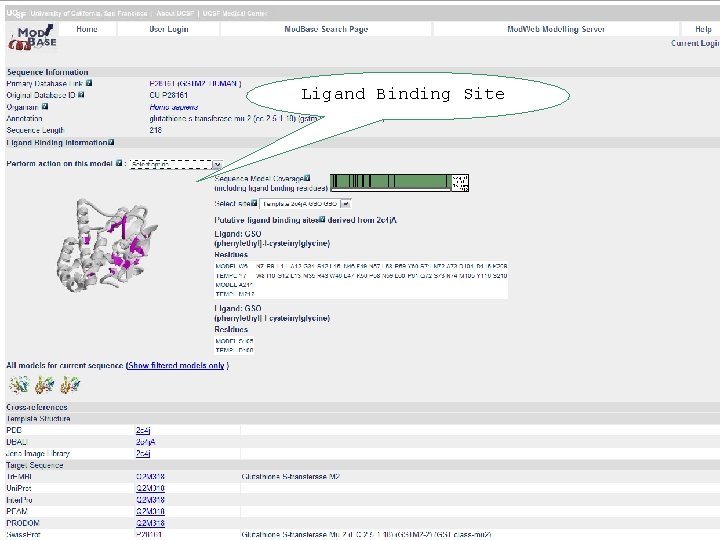Screen dimensions: 720x540
Task: Click the 'Template Structure' heading
Action: 38,419
